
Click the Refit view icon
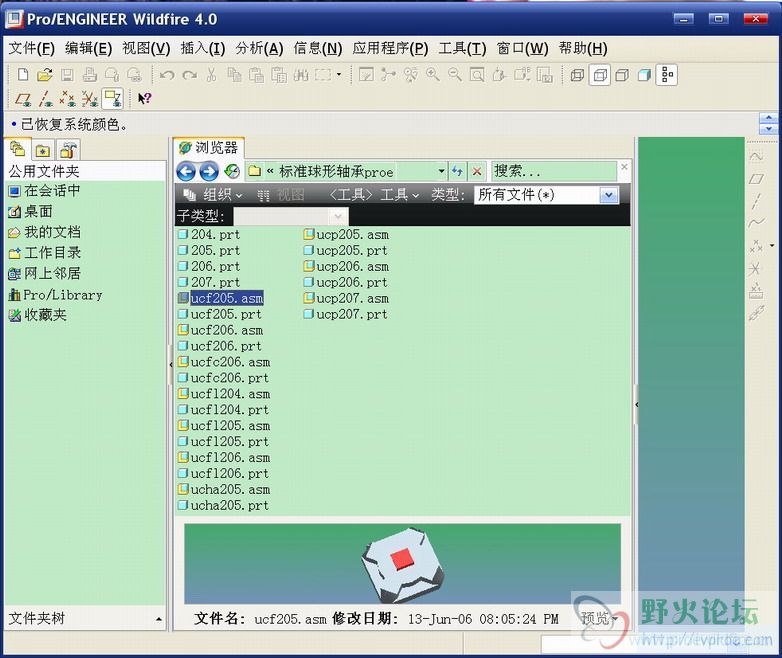tap(477, 75)
